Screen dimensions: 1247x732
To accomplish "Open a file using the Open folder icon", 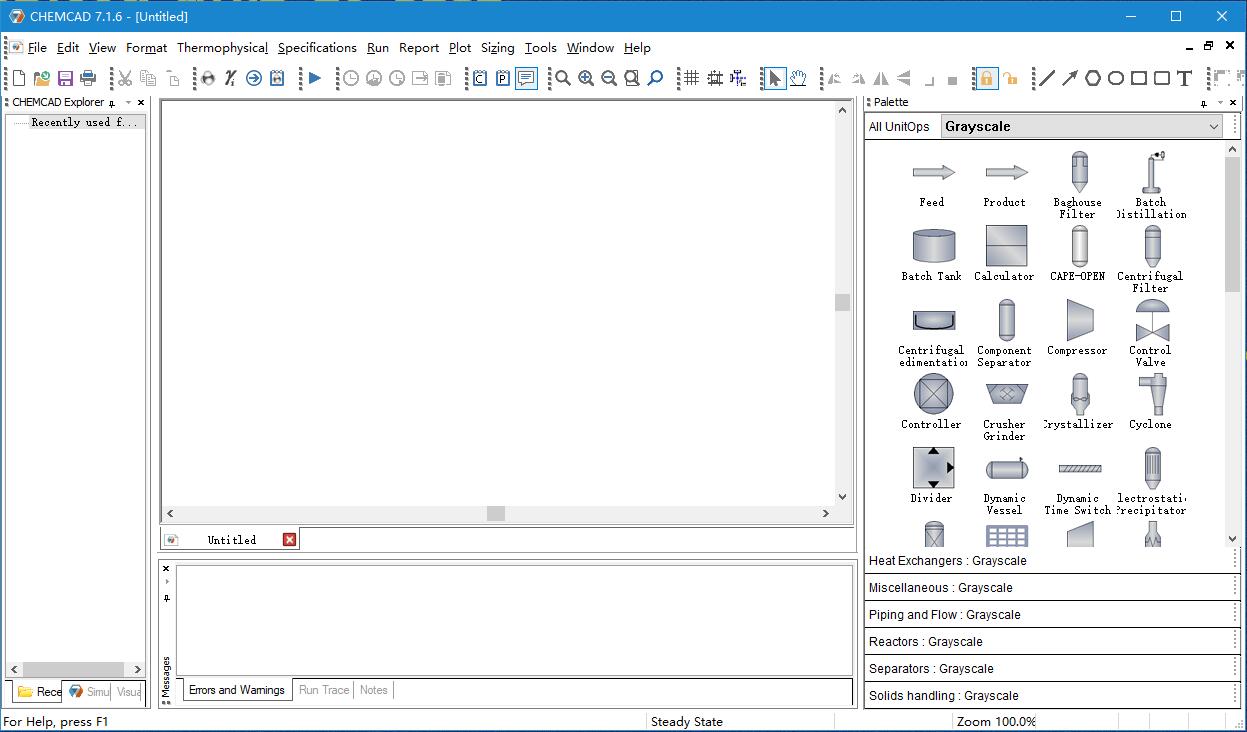I will [40, 77].
